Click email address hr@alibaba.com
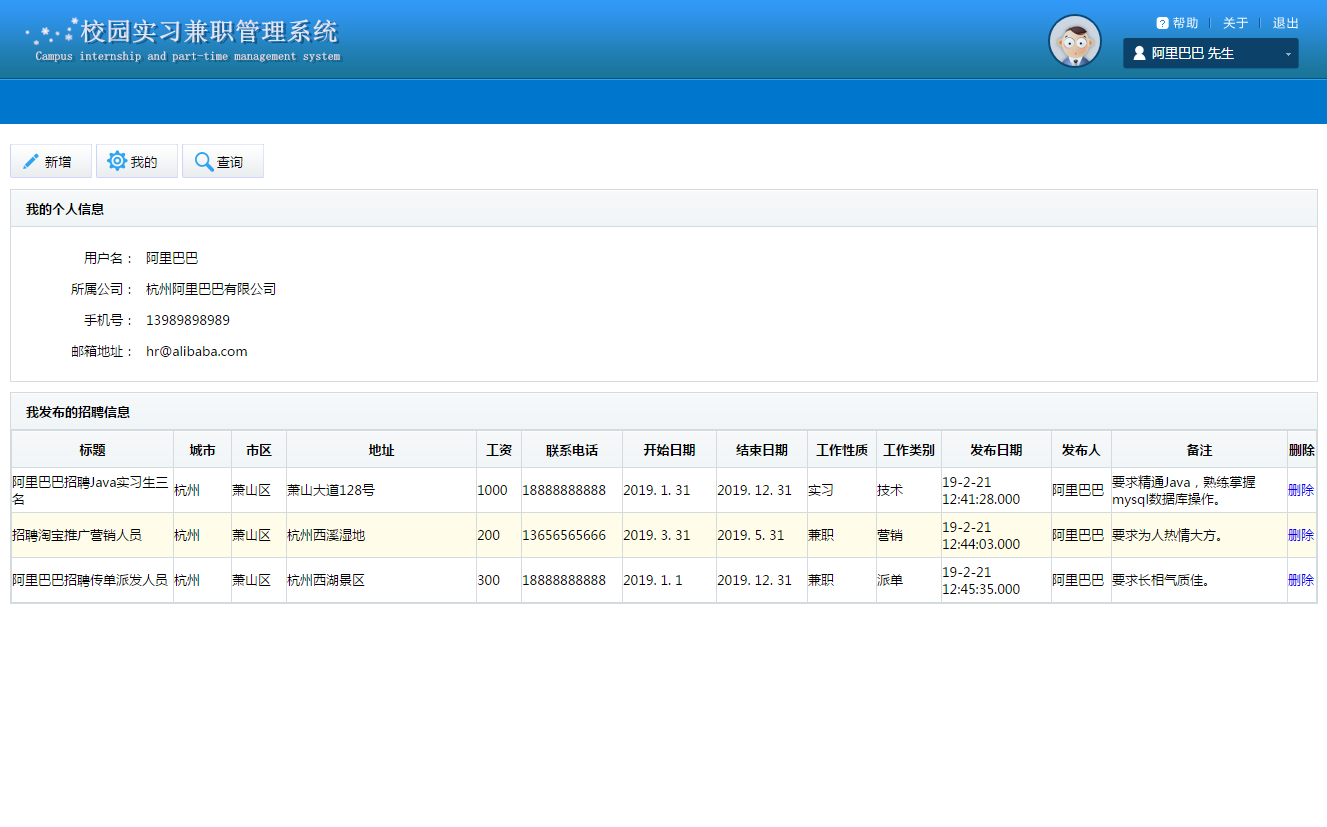Image resolution: width=1327 pixels, height=827 pixels. click(x=197, y=351)
